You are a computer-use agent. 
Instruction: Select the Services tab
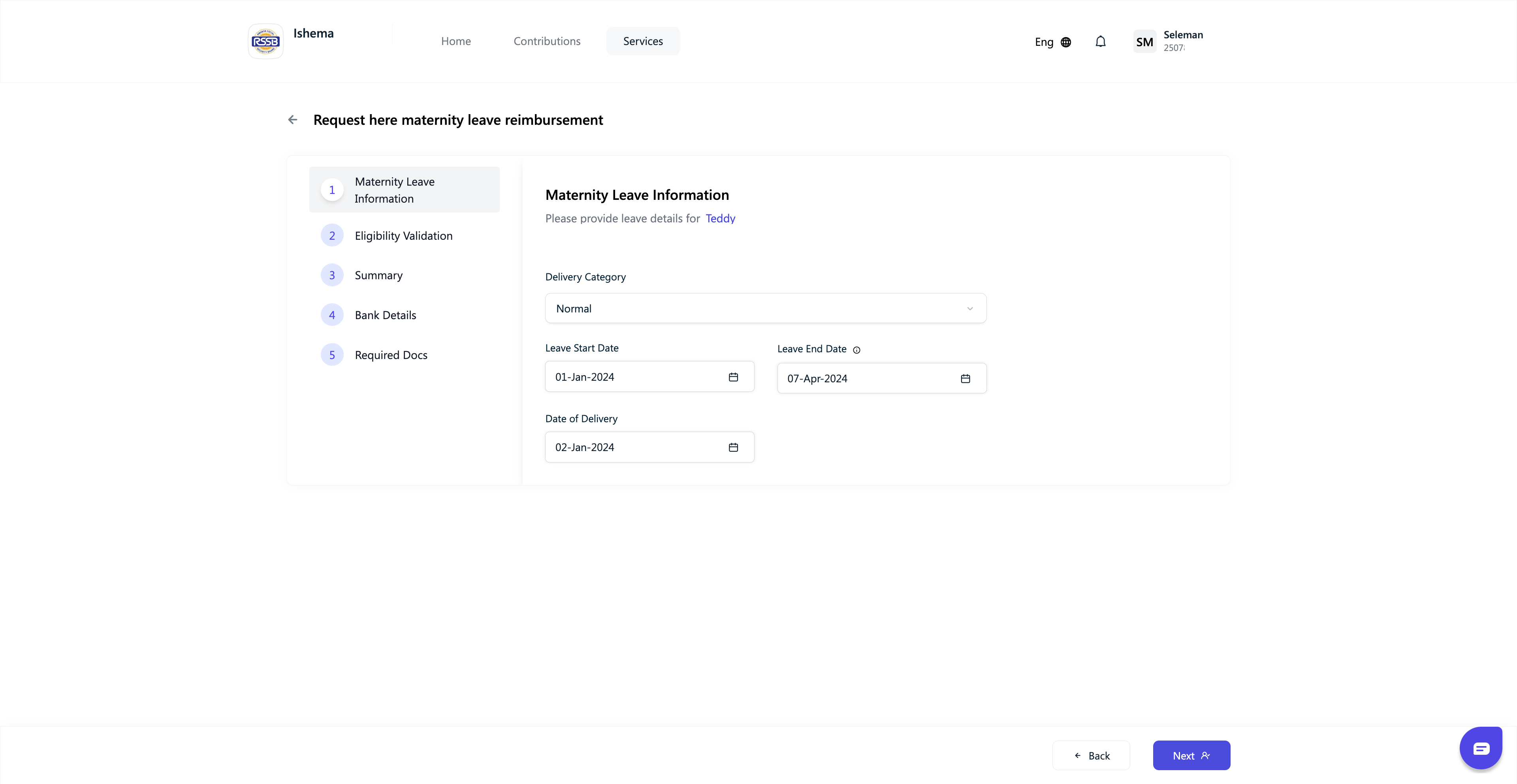coord(642,41)
